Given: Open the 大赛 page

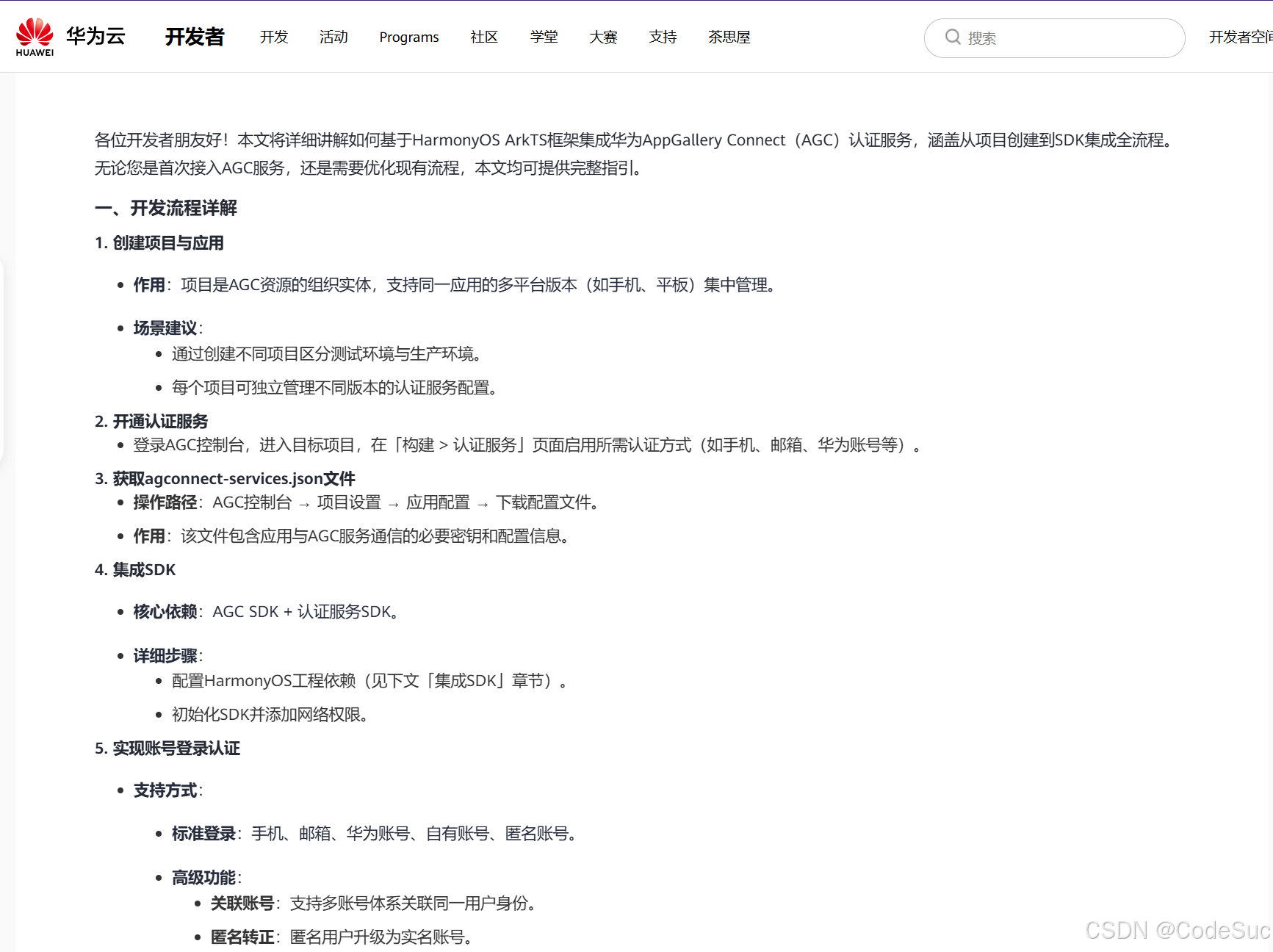Looking at the screenshot, I should tap(603, 37).
